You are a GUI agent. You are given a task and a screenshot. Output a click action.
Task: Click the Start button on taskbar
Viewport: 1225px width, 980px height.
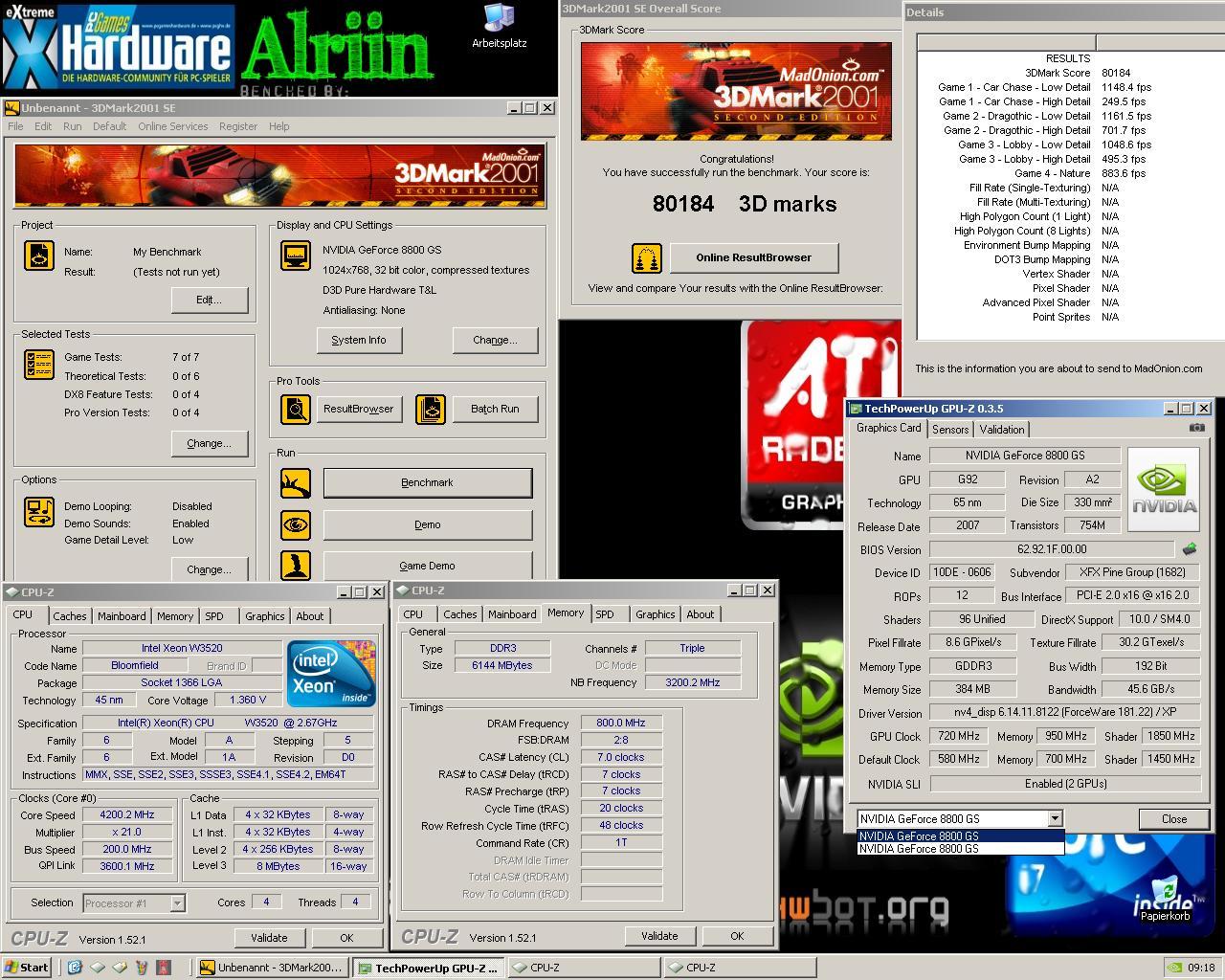tap(27, 968)
